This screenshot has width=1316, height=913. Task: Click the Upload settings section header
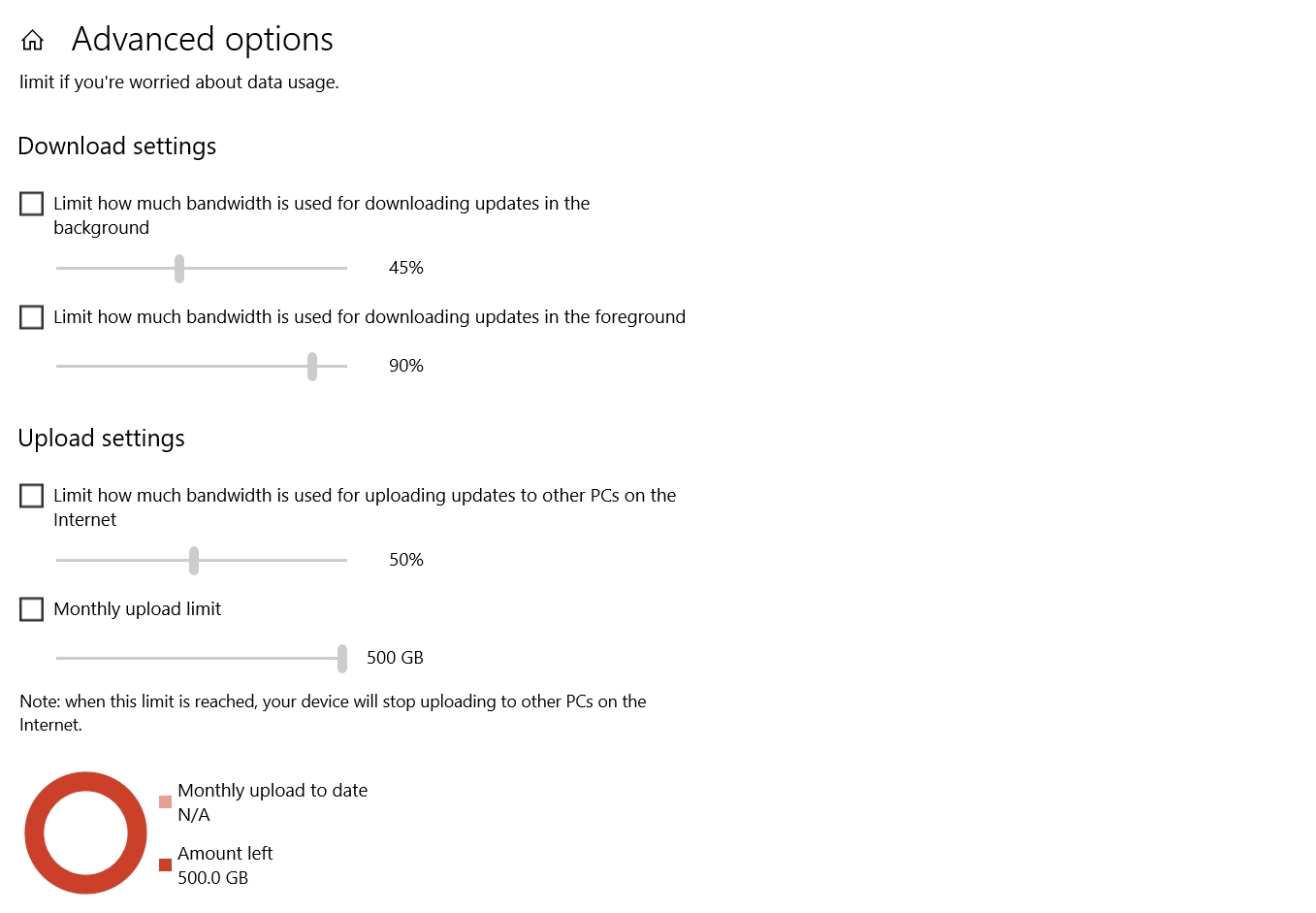(x=101, y=439)
